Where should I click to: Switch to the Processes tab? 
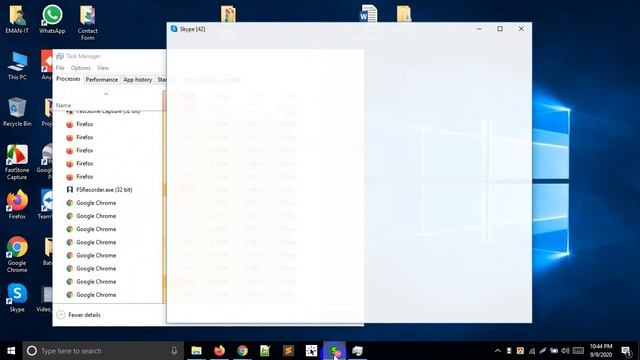point(68,79)
